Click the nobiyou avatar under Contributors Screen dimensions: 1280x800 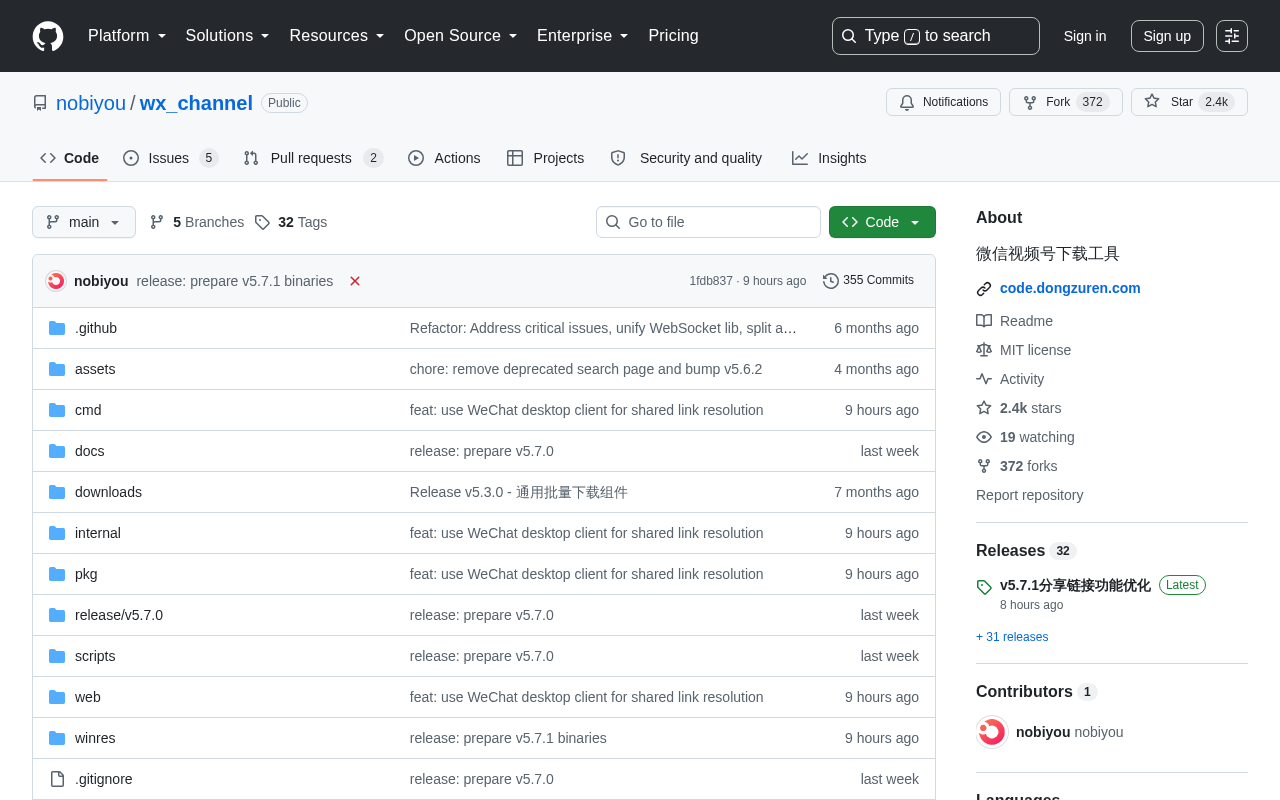point(992,732)
